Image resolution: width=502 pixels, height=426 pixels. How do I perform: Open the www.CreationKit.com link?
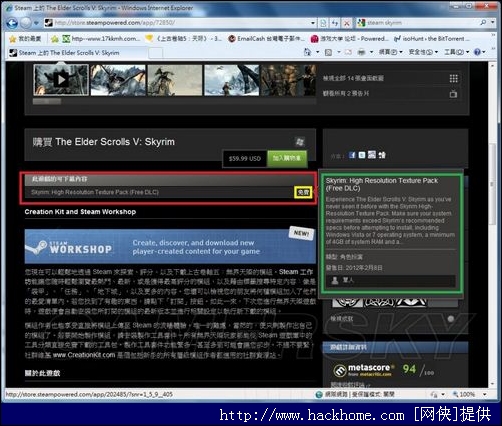point(84,355)
